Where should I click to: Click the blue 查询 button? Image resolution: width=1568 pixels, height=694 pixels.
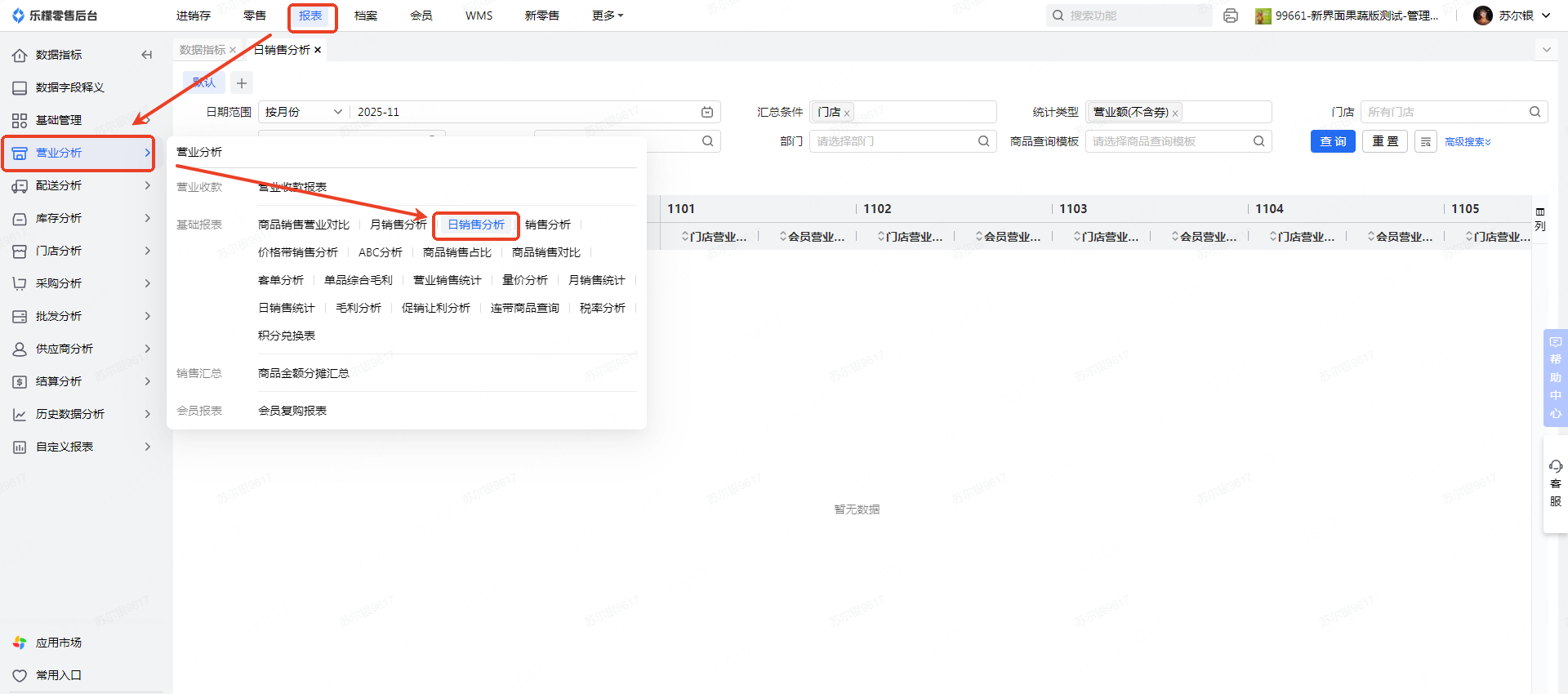(x=1333, y=142)
